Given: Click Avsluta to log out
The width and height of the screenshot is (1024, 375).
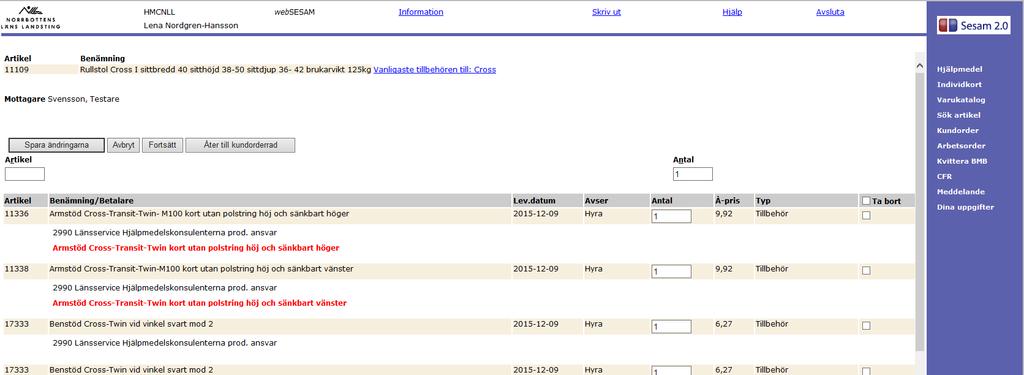Looking at the screenshot, I should (830, 12).
